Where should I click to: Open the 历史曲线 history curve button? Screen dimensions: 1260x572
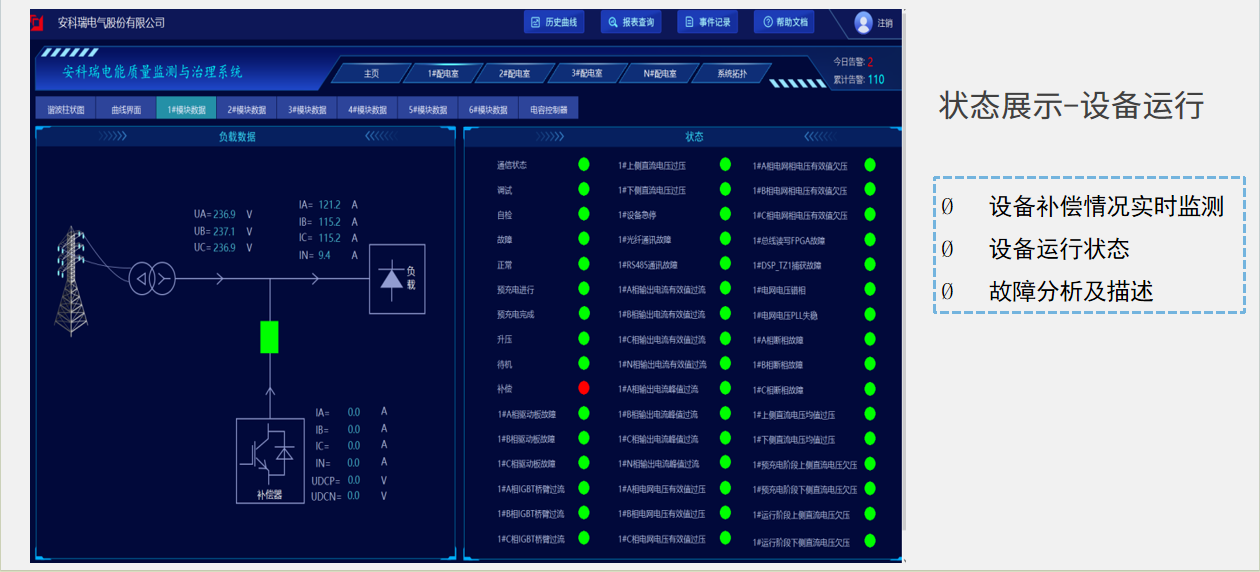pyautogui.click(x=554, y=22)
